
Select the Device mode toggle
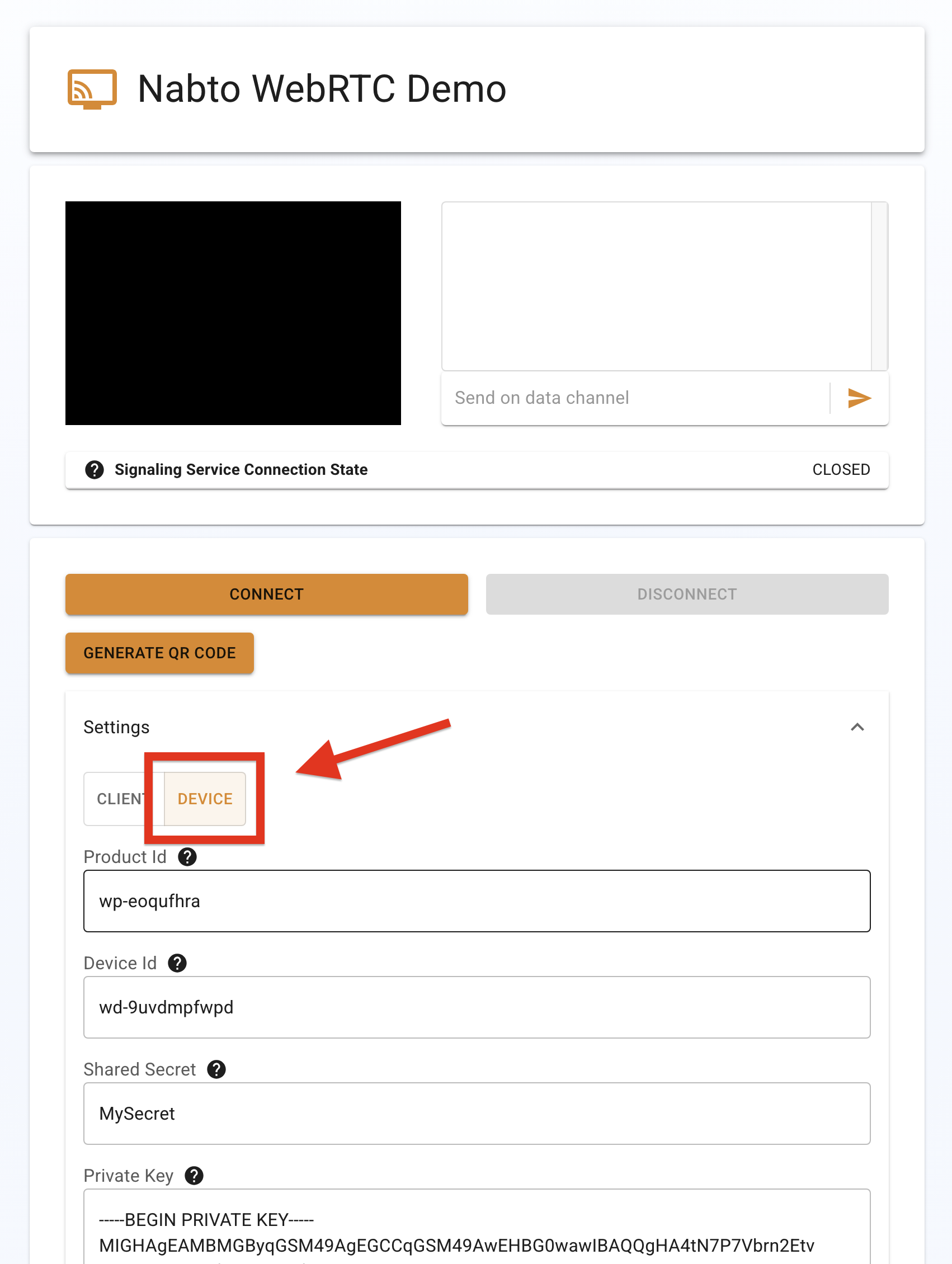pos(205,799)
